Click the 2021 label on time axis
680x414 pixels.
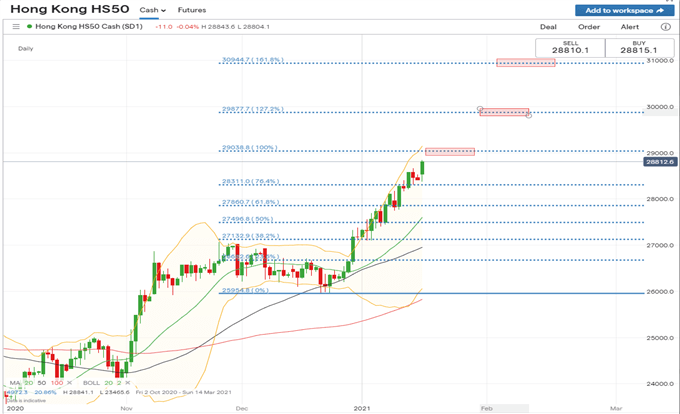tap(362, 408)
